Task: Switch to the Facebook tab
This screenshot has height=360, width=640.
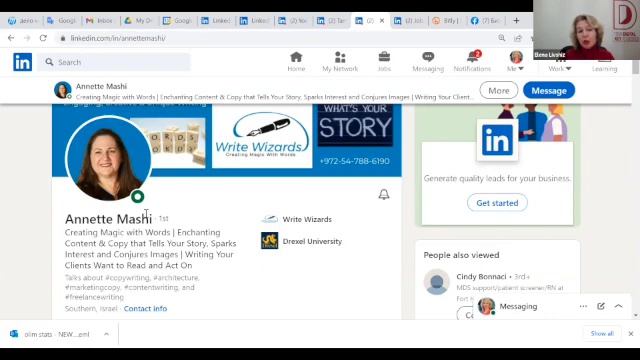Action: [486, 20]
